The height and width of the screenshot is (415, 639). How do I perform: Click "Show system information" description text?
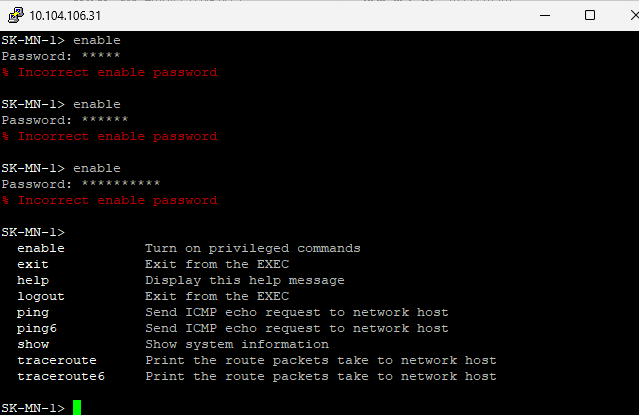click(x=237, y=344)
